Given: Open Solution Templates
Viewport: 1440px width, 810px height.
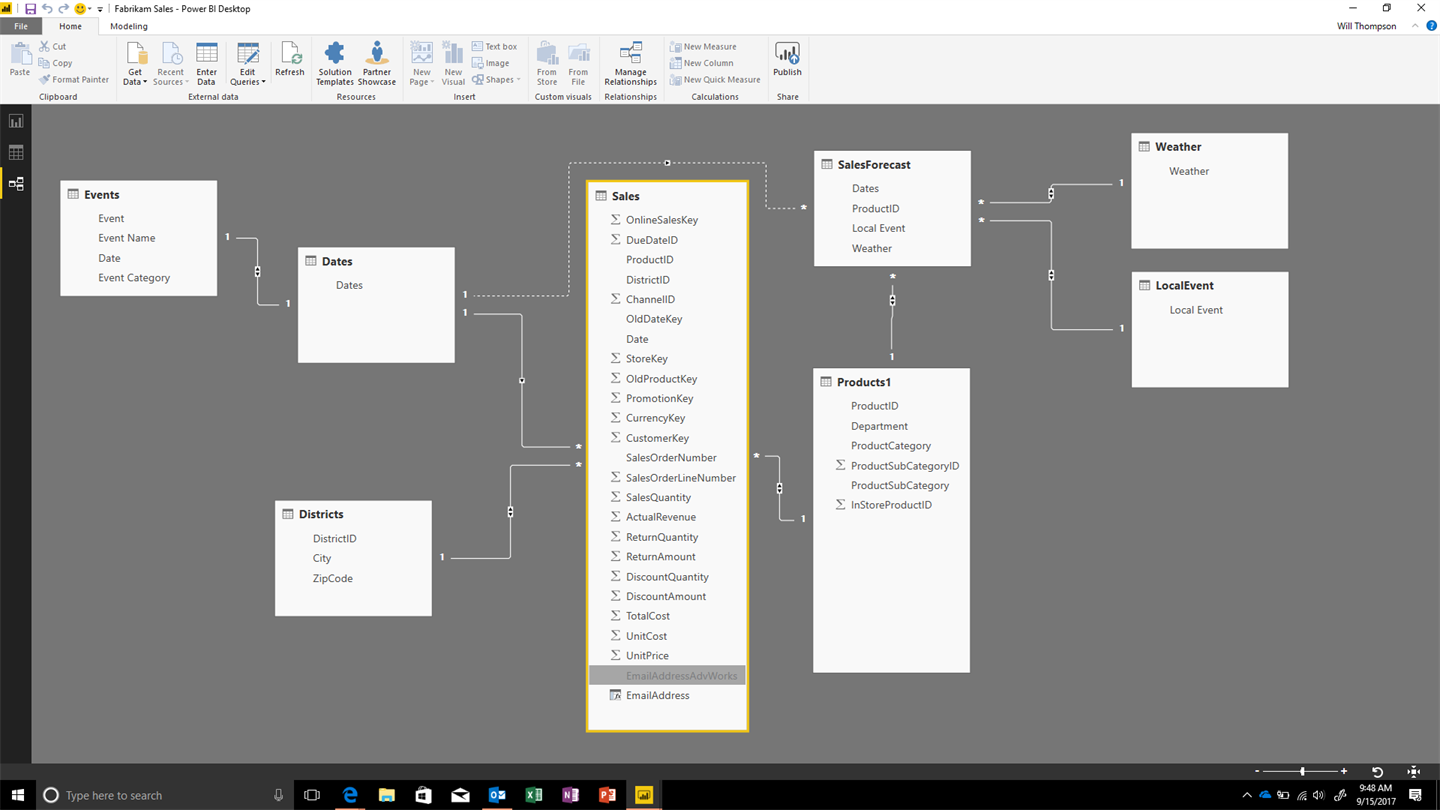Looking at the screenshot, I should click(335, 64).
